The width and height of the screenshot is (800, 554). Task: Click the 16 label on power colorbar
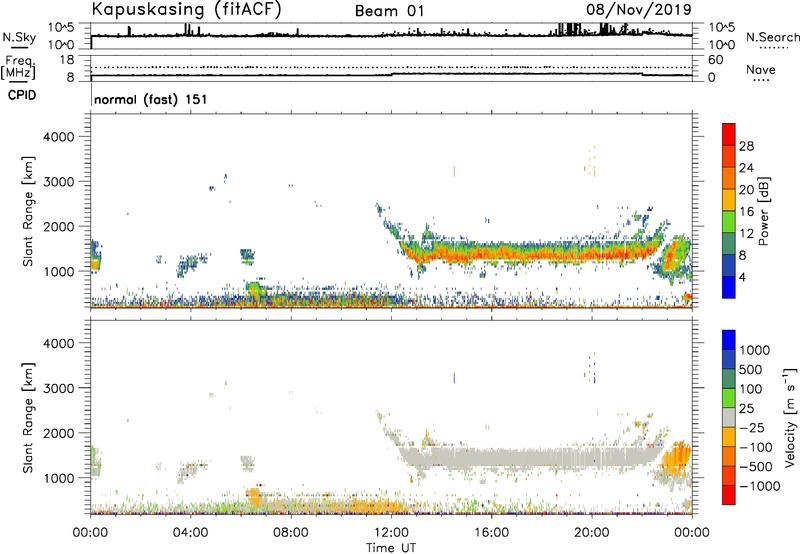746,212
